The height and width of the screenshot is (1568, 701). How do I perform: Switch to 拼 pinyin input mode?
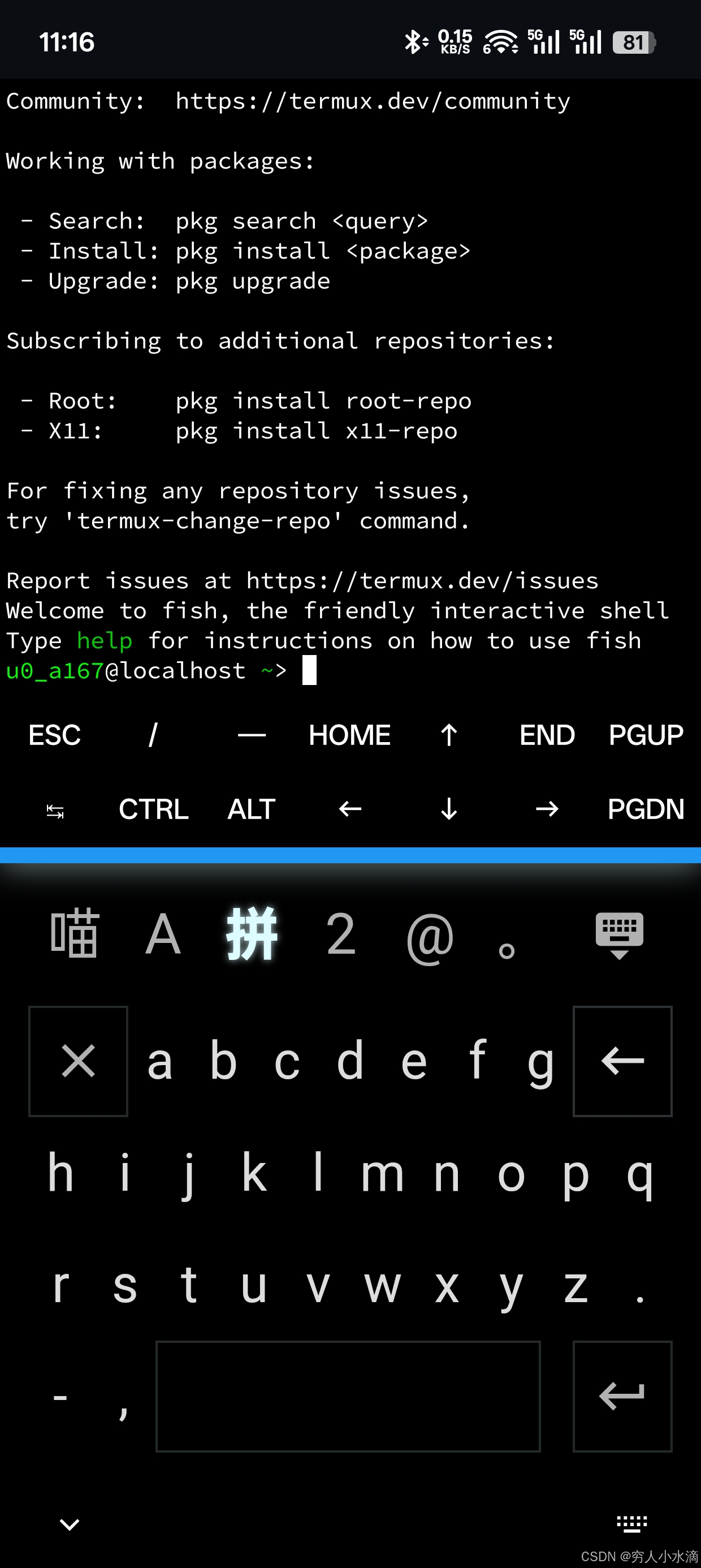(252, 934)
